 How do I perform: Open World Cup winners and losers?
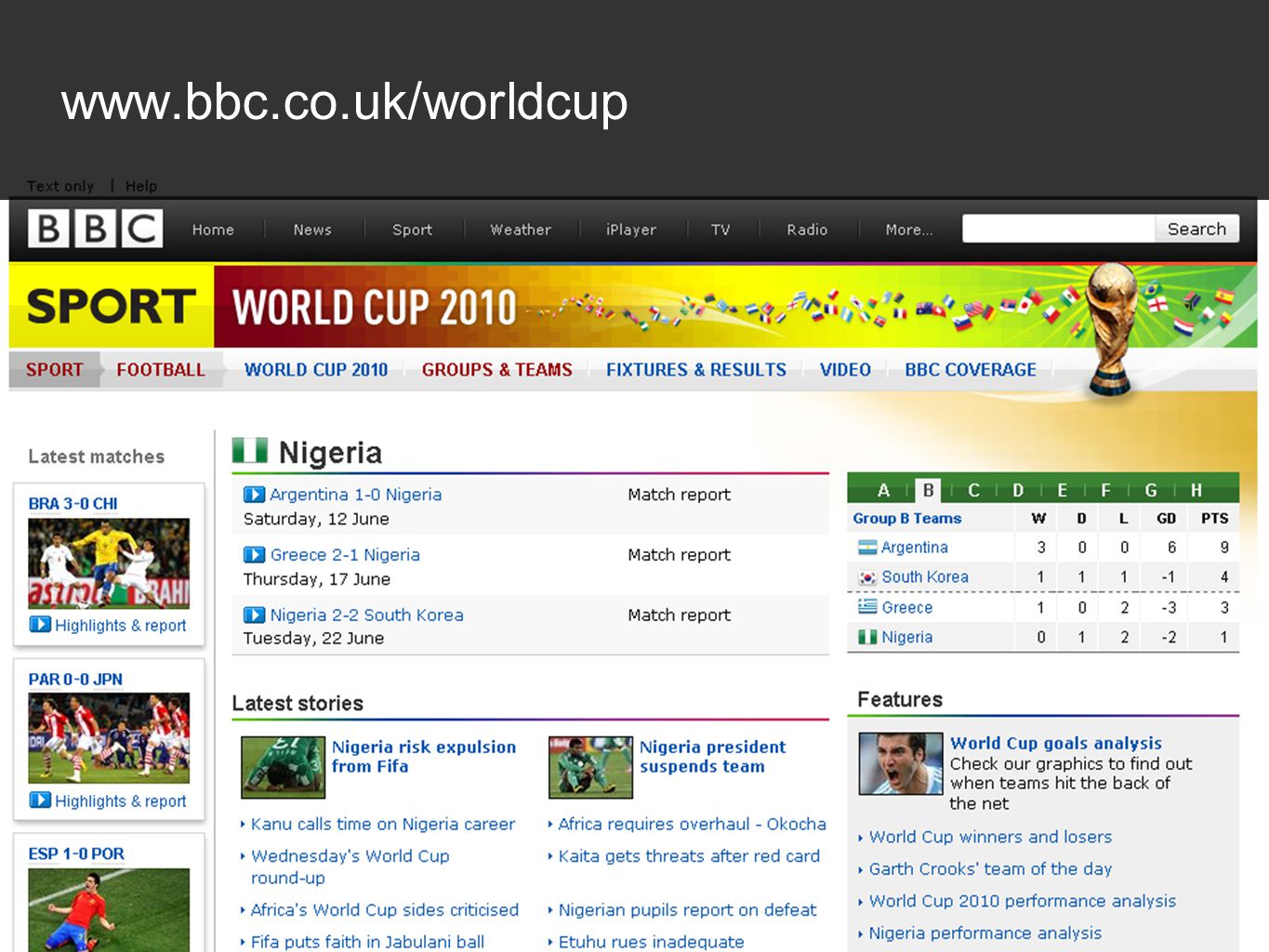click(990, 837)
